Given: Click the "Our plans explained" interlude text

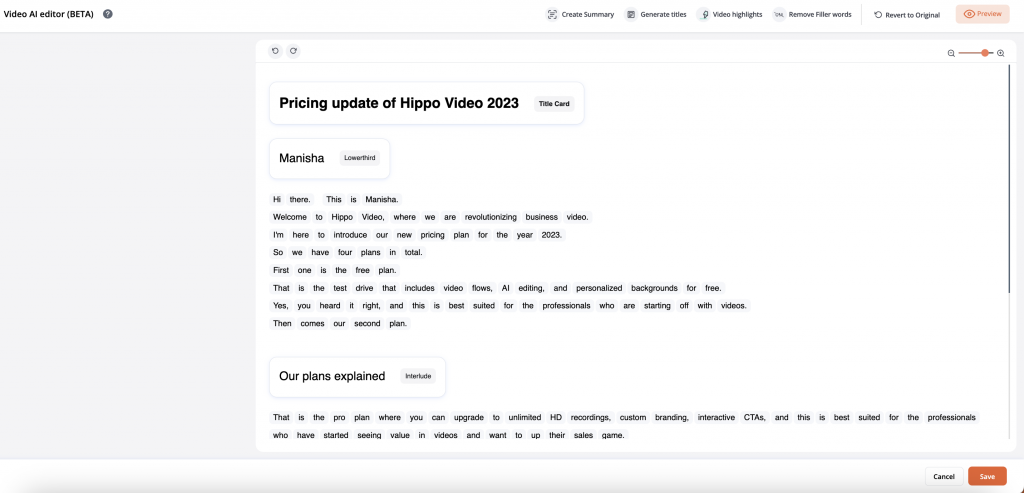Looking at the screenshot, I should click(332, 376).
